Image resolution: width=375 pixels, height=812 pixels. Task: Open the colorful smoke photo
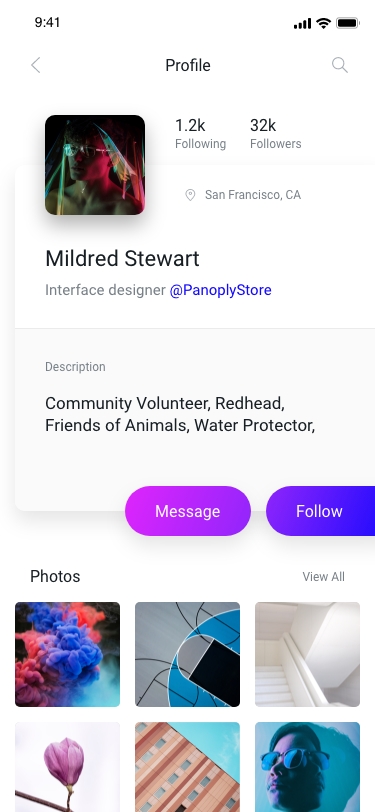(67, 654)
